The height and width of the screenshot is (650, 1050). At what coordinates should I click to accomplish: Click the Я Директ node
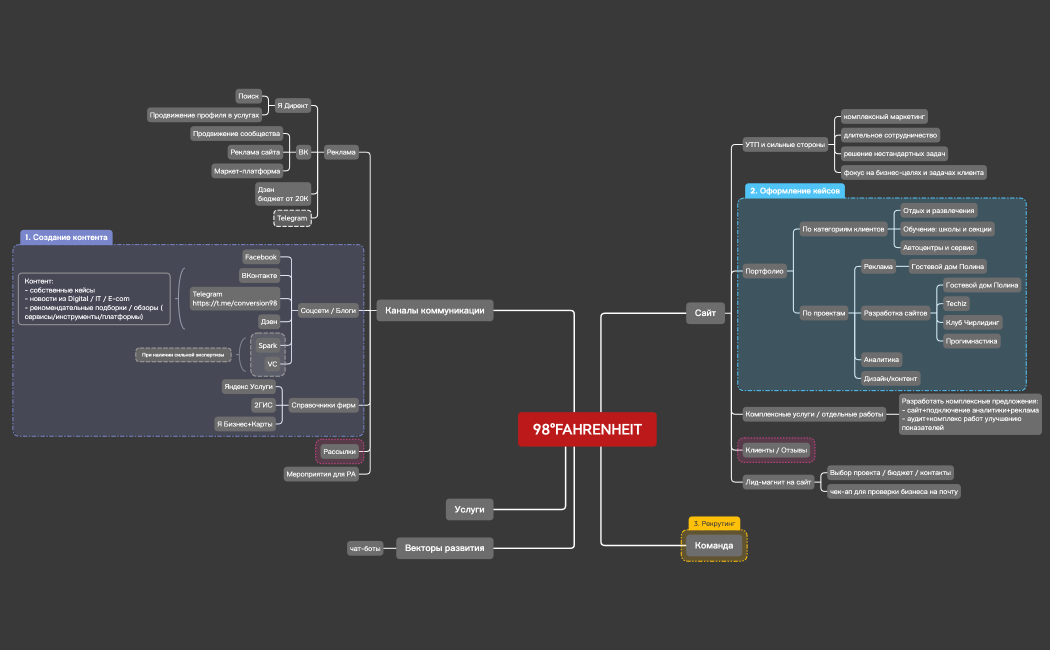[292, 105]
